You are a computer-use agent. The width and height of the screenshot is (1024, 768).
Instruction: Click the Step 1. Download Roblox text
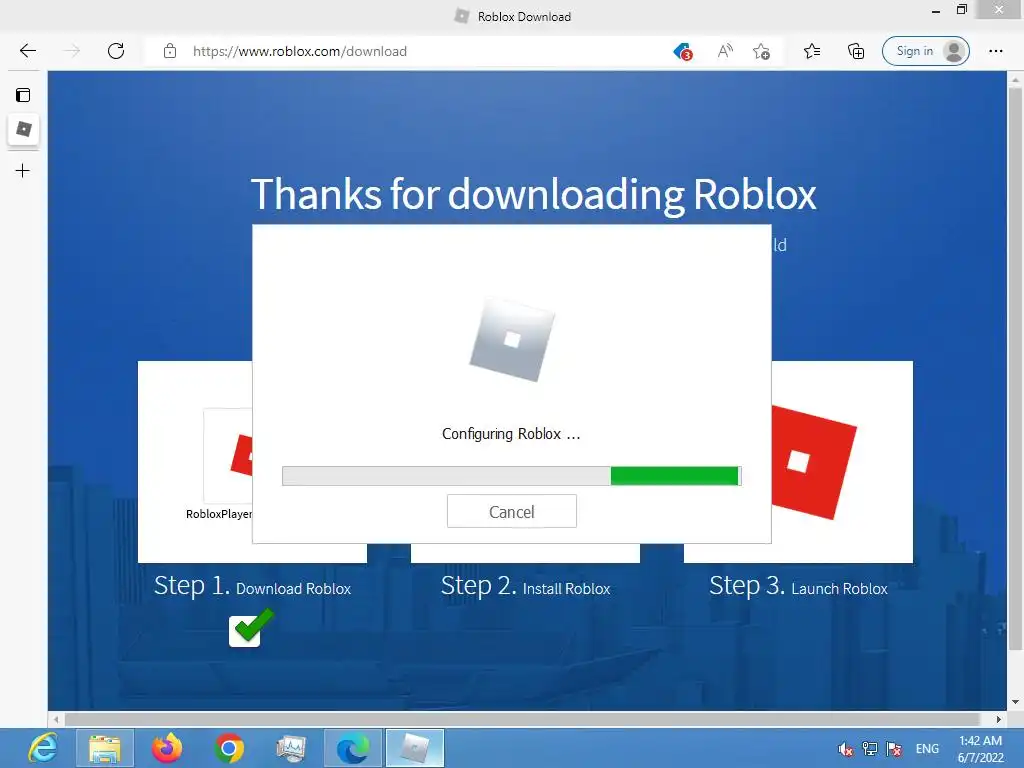252,586
